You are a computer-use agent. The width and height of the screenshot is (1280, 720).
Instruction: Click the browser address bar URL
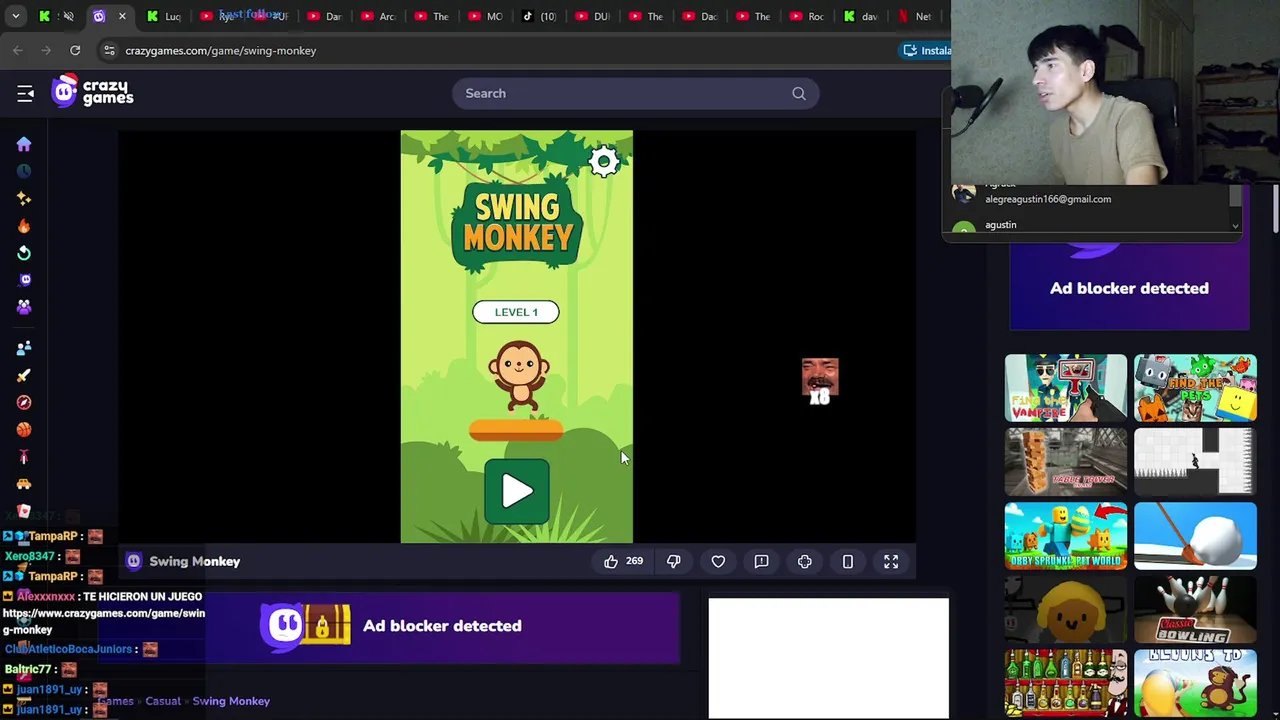[x=221, y=50]
